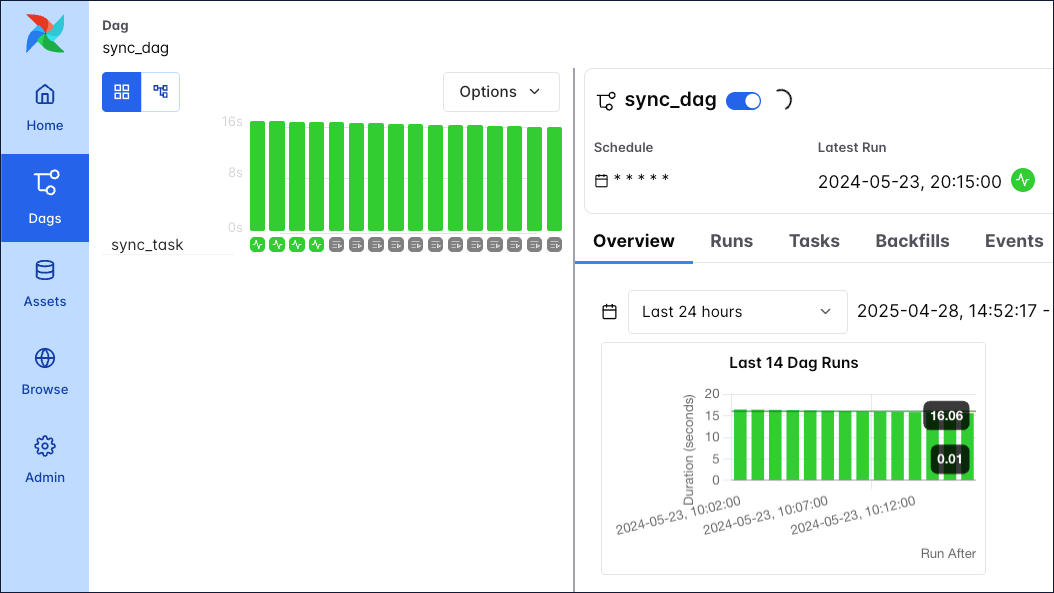Open the Options dropdown

501,91
